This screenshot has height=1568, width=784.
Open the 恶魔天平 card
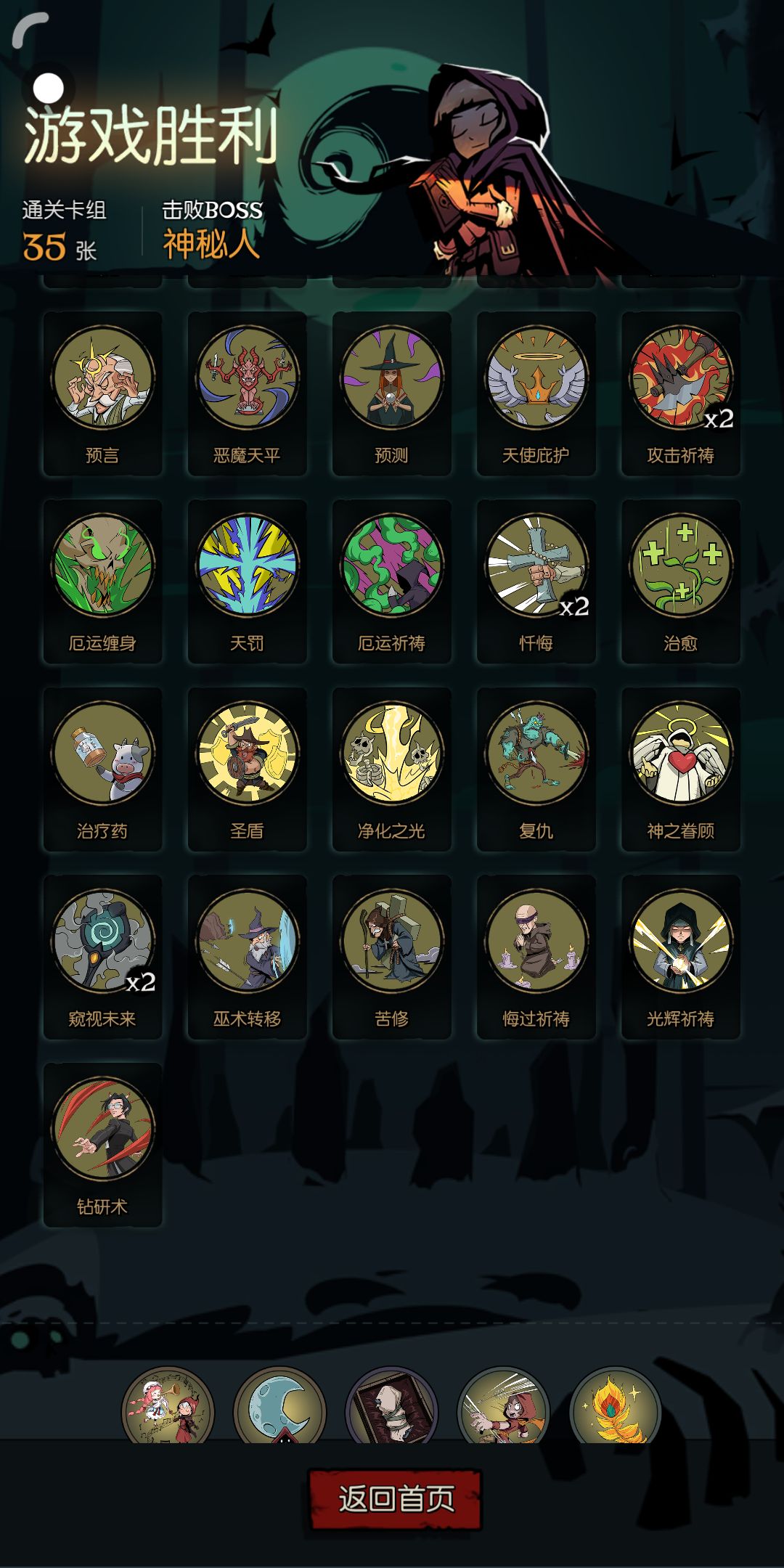(247, 393)
